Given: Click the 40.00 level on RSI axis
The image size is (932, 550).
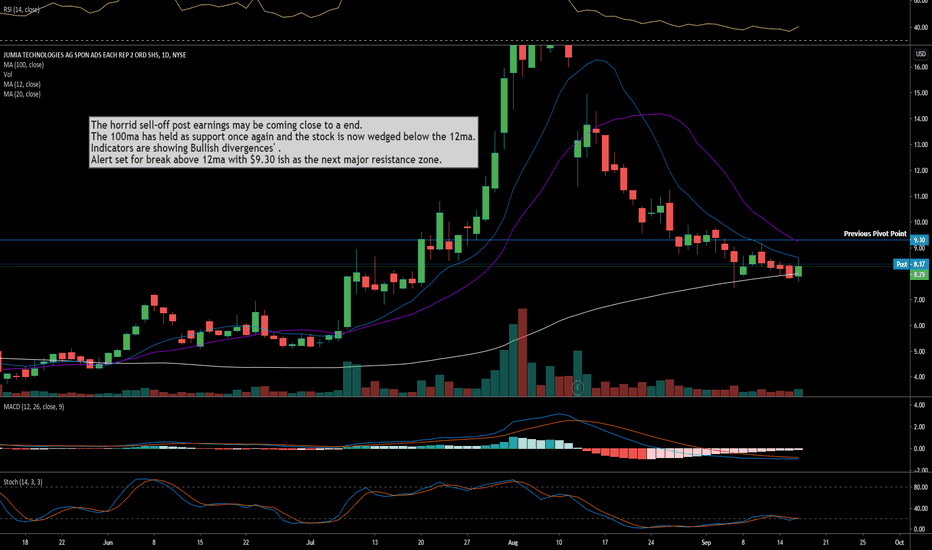Looking at the screenshot, I should tap(921, 27).
